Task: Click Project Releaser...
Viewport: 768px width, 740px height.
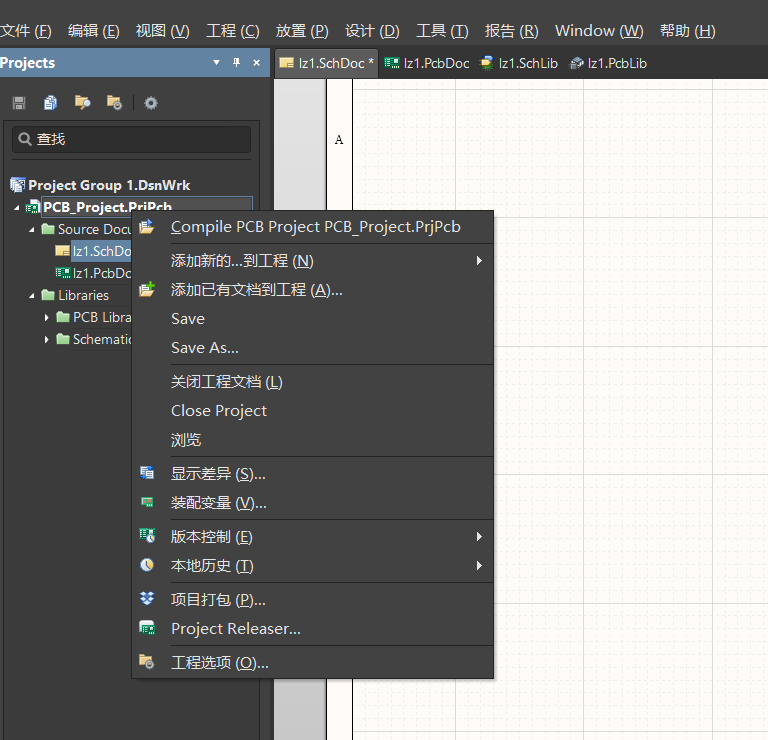Action: point(312,628)
